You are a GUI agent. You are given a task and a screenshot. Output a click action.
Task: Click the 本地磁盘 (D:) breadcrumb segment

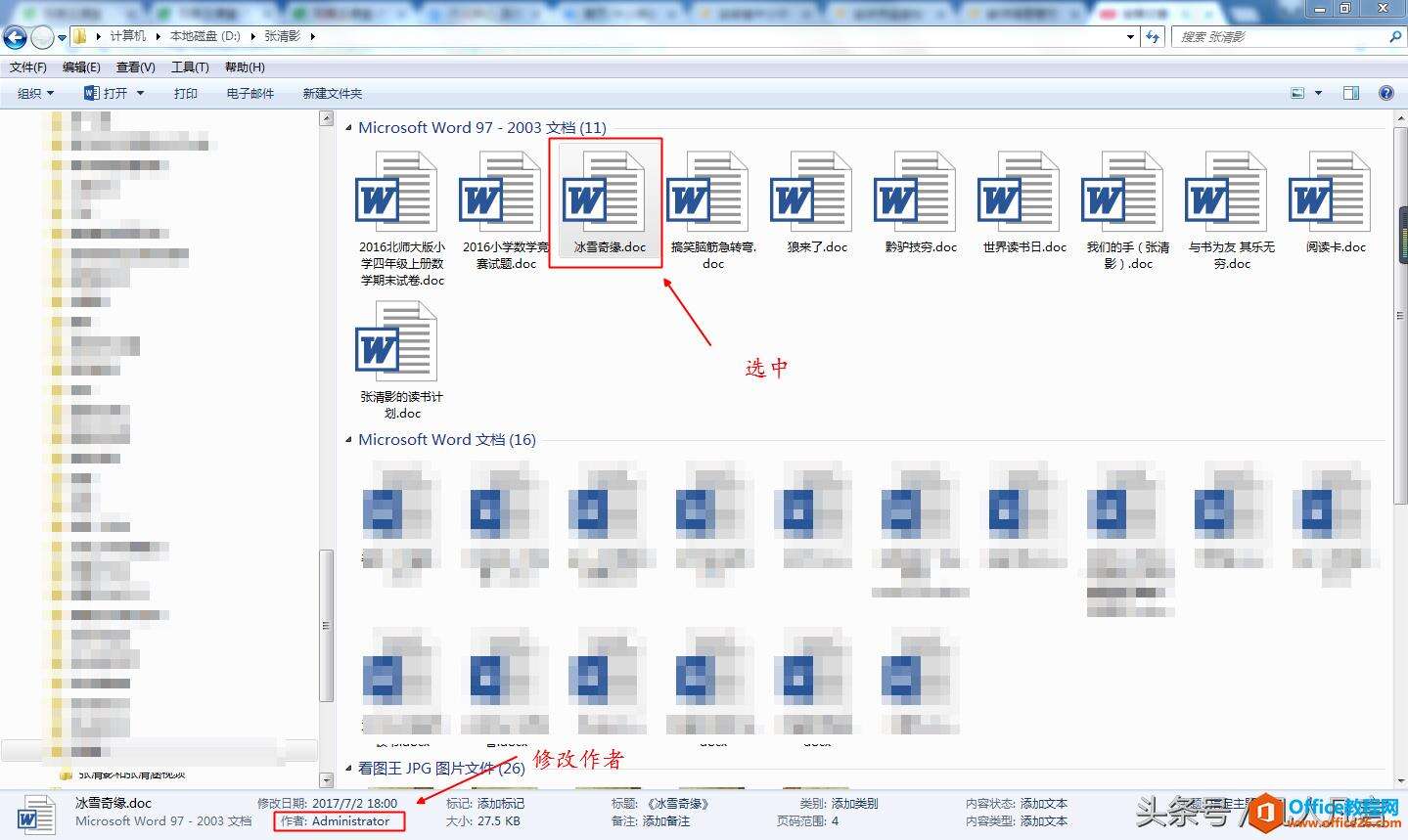pyautogui.click(x=205, y=36)
